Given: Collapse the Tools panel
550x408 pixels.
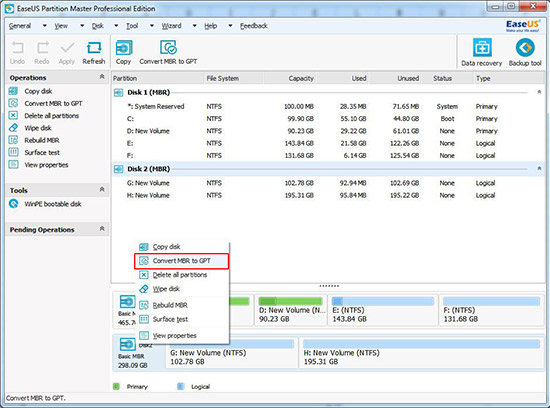Looking at the screenshot, I should 102,189.
